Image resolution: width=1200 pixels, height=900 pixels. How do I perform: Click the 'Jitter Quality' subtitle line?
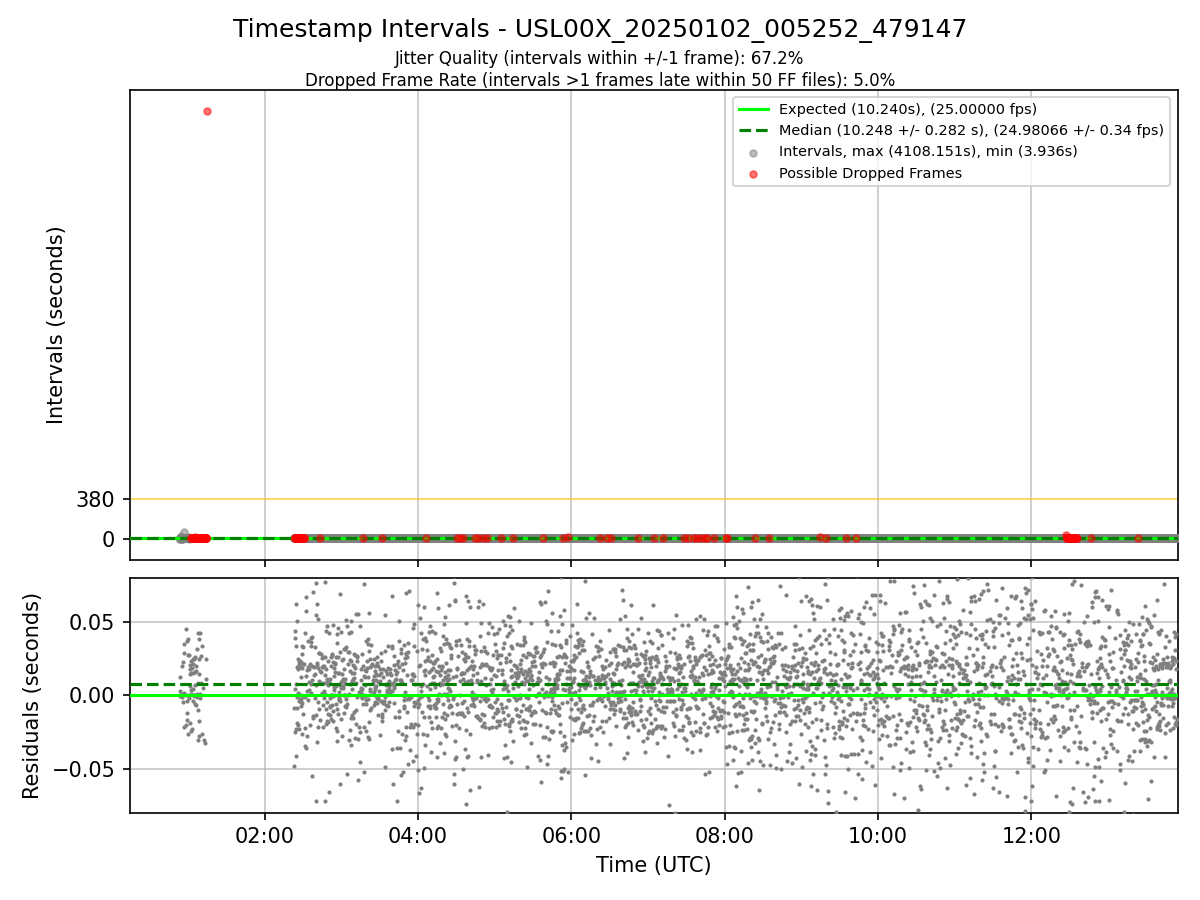tap(599, 59)
